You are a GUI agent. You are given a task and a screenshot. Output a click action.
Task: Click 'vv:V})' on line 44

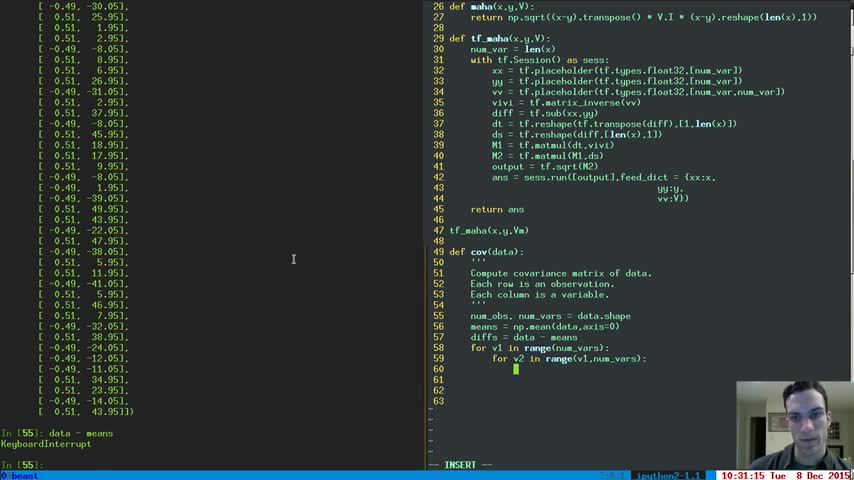pos(673,199)
